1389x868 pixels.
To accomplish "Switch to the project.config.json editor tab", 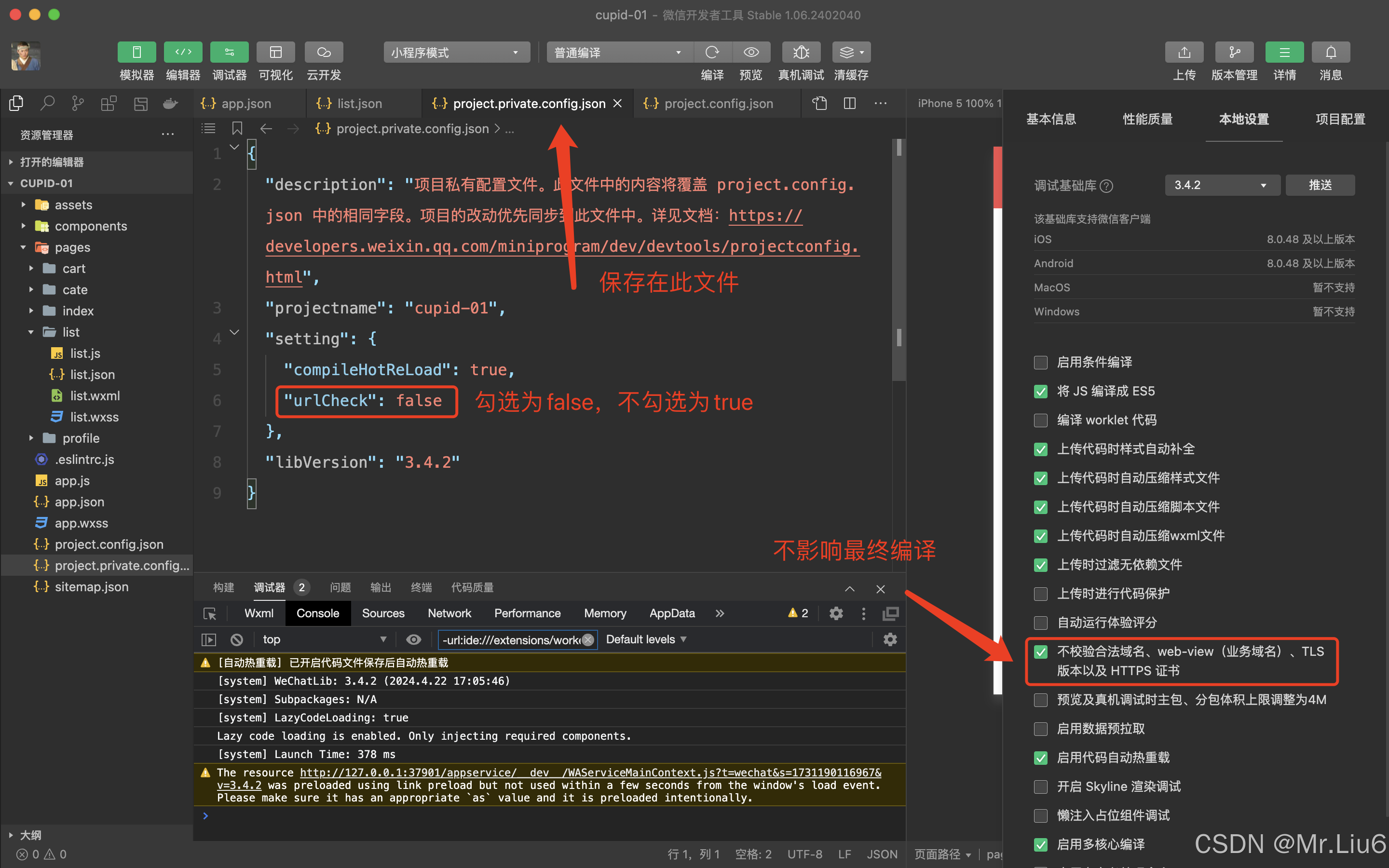I will (718, 103).
